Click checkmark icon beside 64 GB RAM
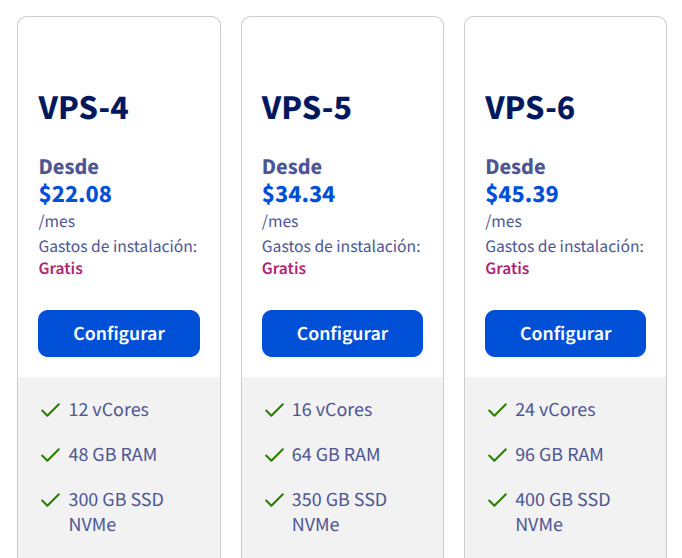The width and height of the screenshot is (682, 558). pos(273,455)
